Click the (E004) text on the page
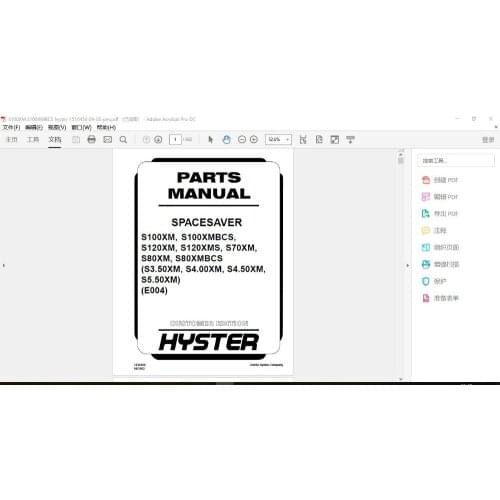Viewport: 500px width, 500px height. coord(154,290)
